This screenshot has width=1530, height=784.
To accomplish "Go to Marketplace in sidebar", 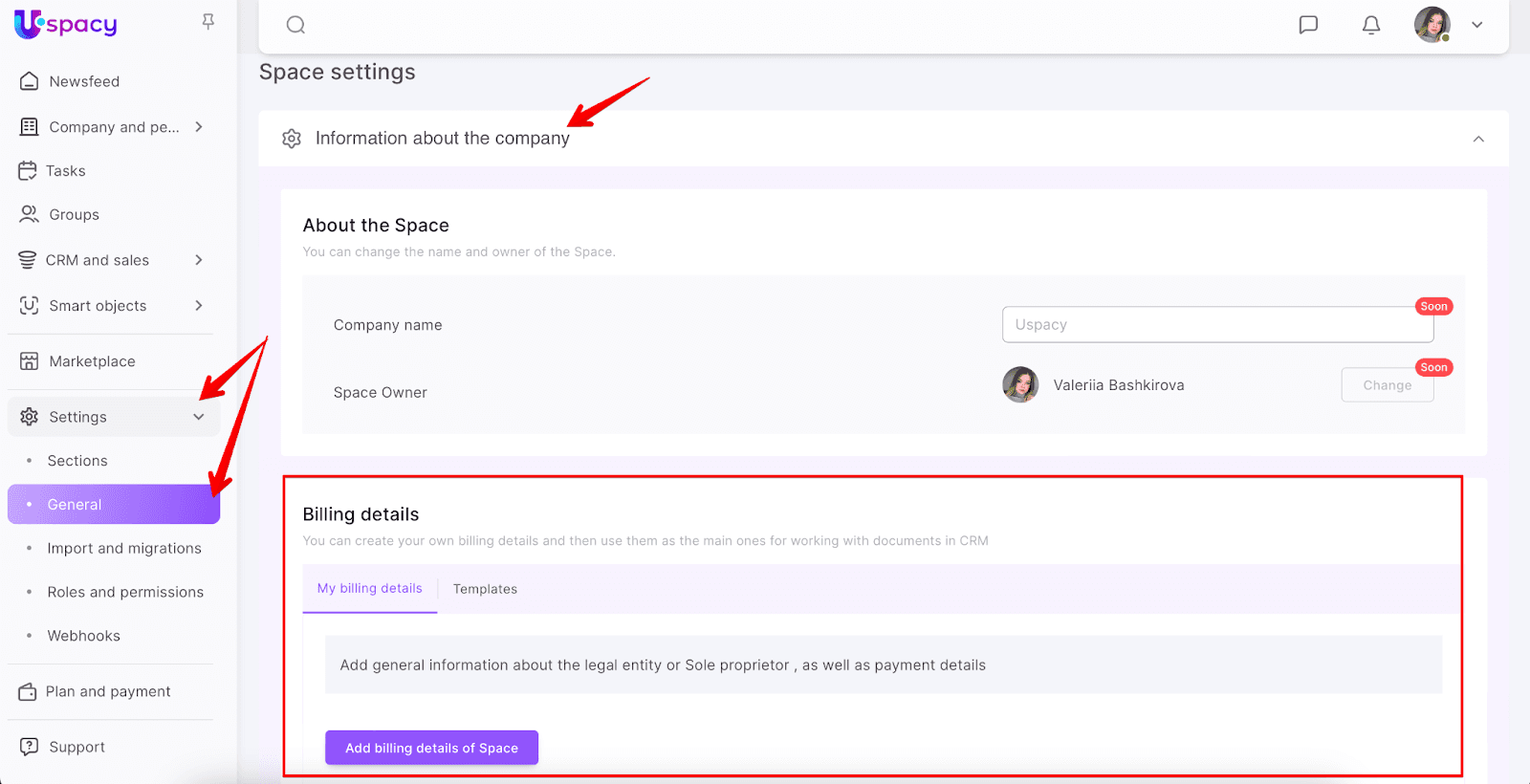I will [92, 361].
